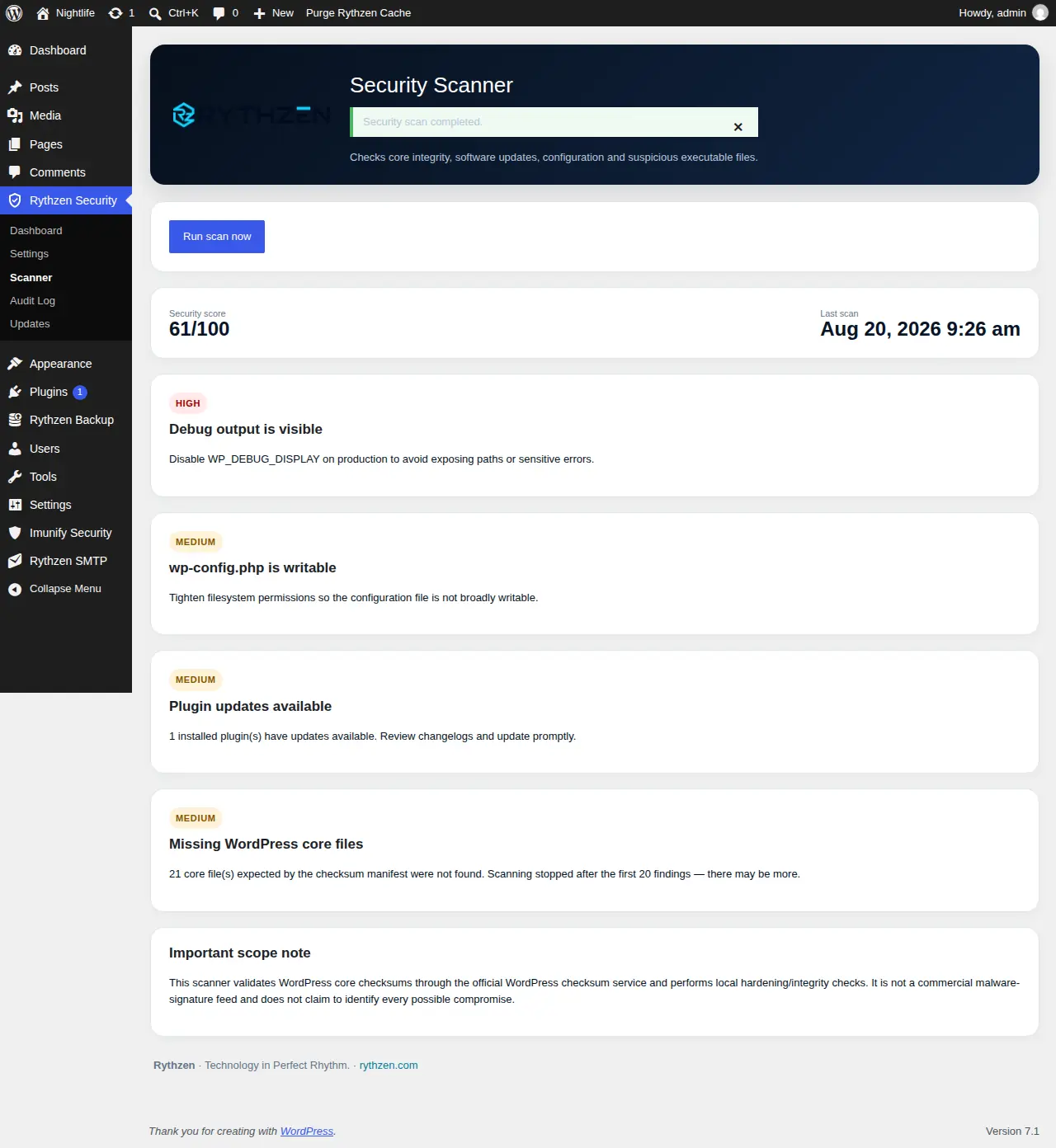Click the Appearance brush icon
1056x1148 pixels.
(15, 364)
